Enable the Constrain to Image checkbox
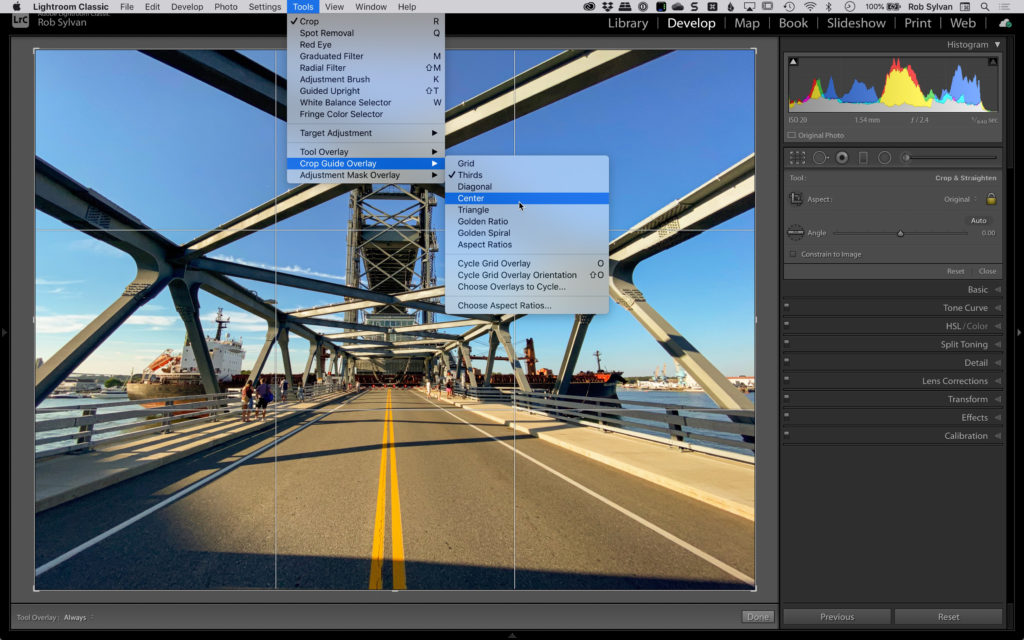Viewport: 1024px width, 640px height. point(793,254)
